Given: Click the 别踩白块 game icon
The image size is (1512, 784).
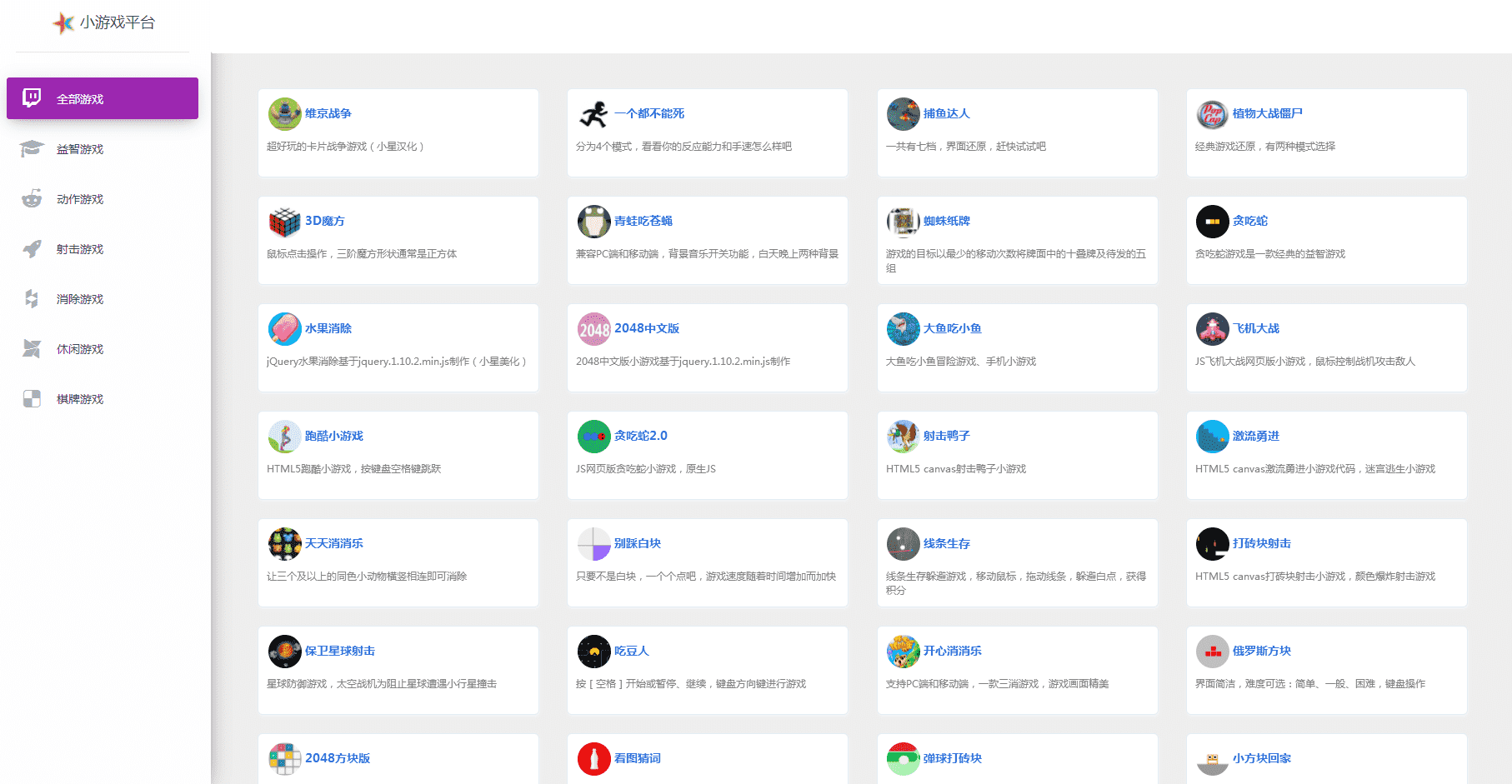Looking at the screenshot, I should (x=594, y=544).
